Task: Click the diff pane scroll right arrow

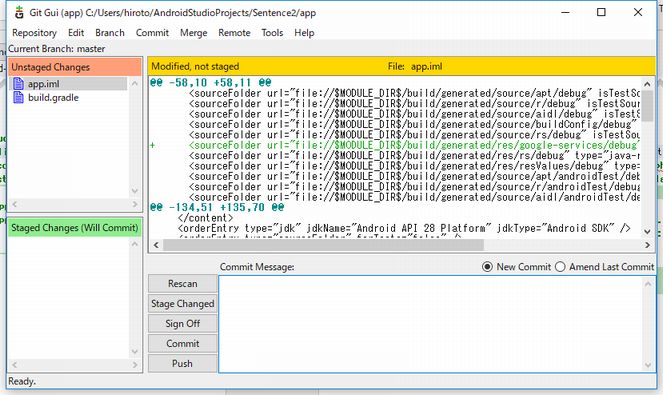Action: click(x=647, y=245)
